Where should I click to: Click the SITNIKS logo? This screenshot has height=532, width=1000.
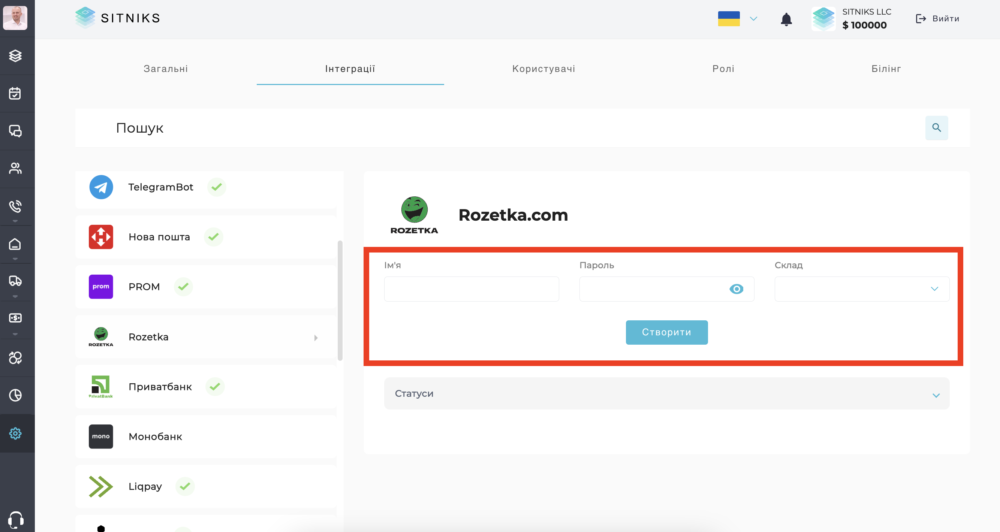[x=117, y=18]
